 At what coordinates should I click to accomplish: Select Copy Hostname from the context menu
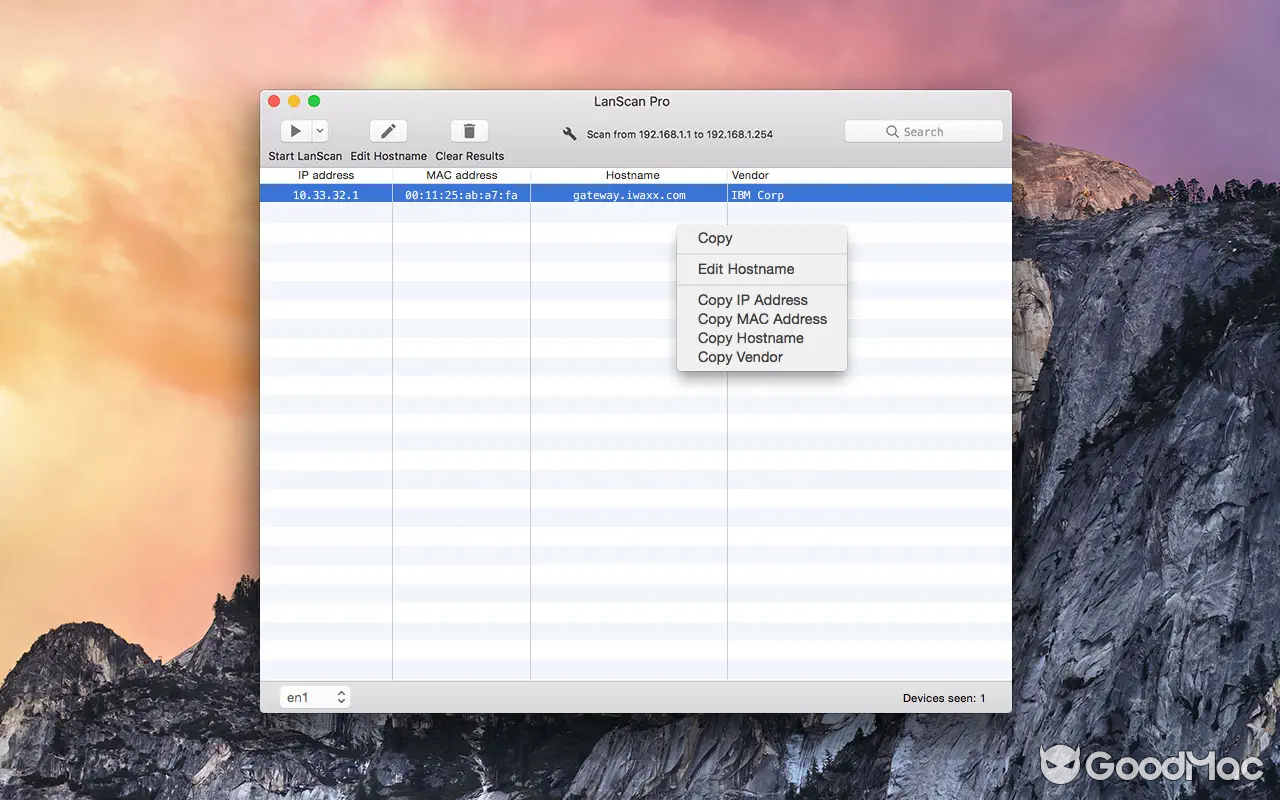click(x=750, y=338)
